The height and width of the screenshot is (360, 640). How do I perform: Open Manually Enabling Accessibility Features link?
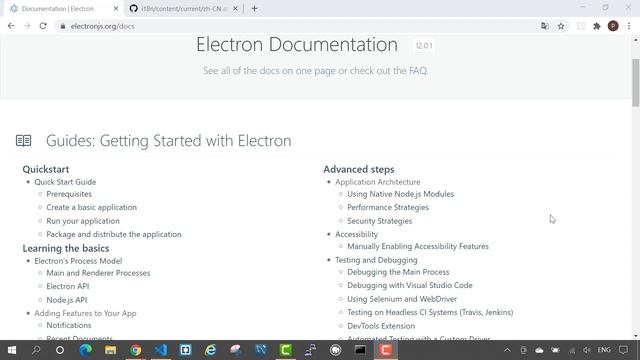[x=418, y=246]
